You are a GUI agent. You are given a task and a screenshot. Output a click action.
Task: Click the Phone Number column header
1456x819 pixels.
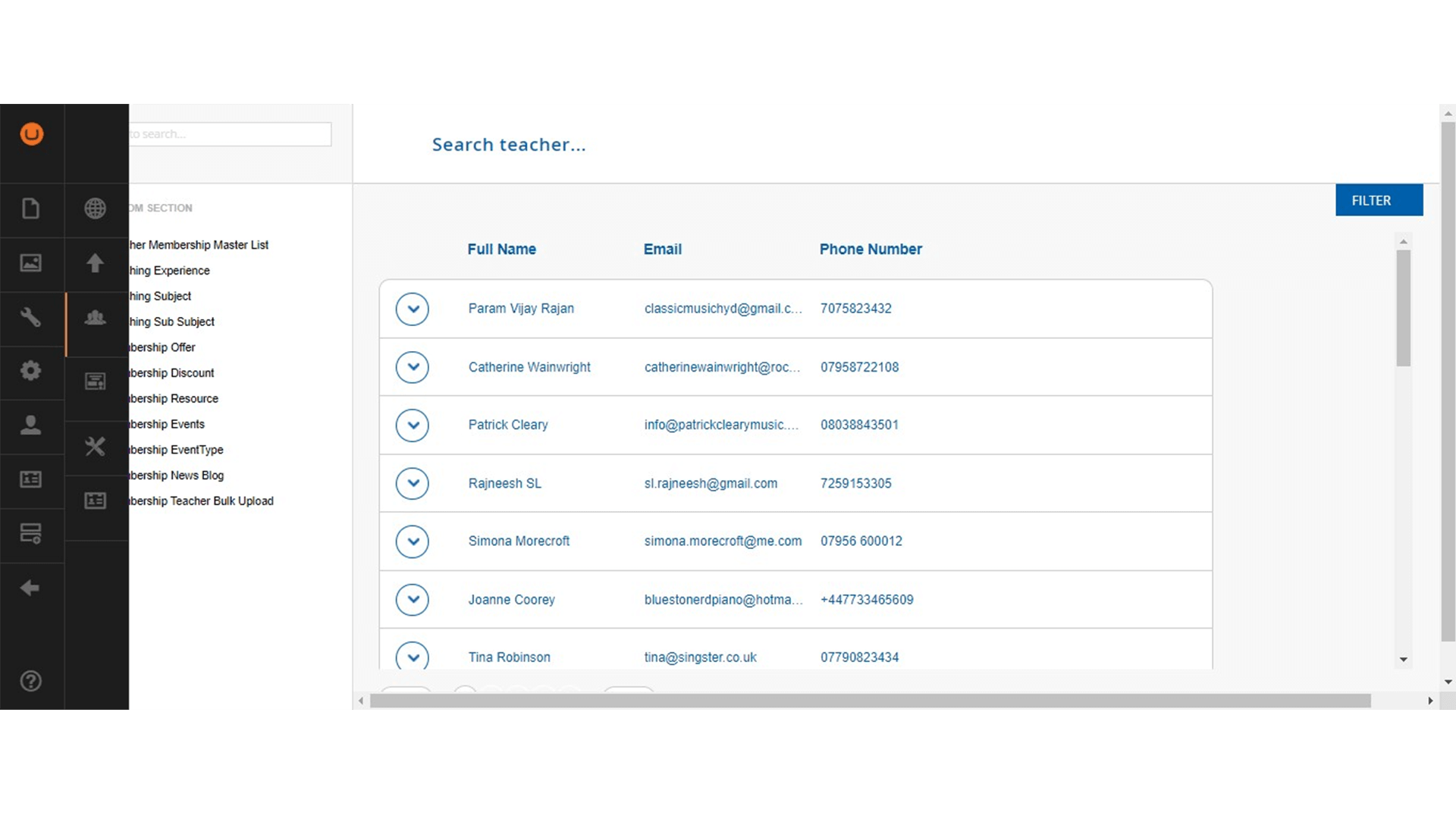point(871,249)
